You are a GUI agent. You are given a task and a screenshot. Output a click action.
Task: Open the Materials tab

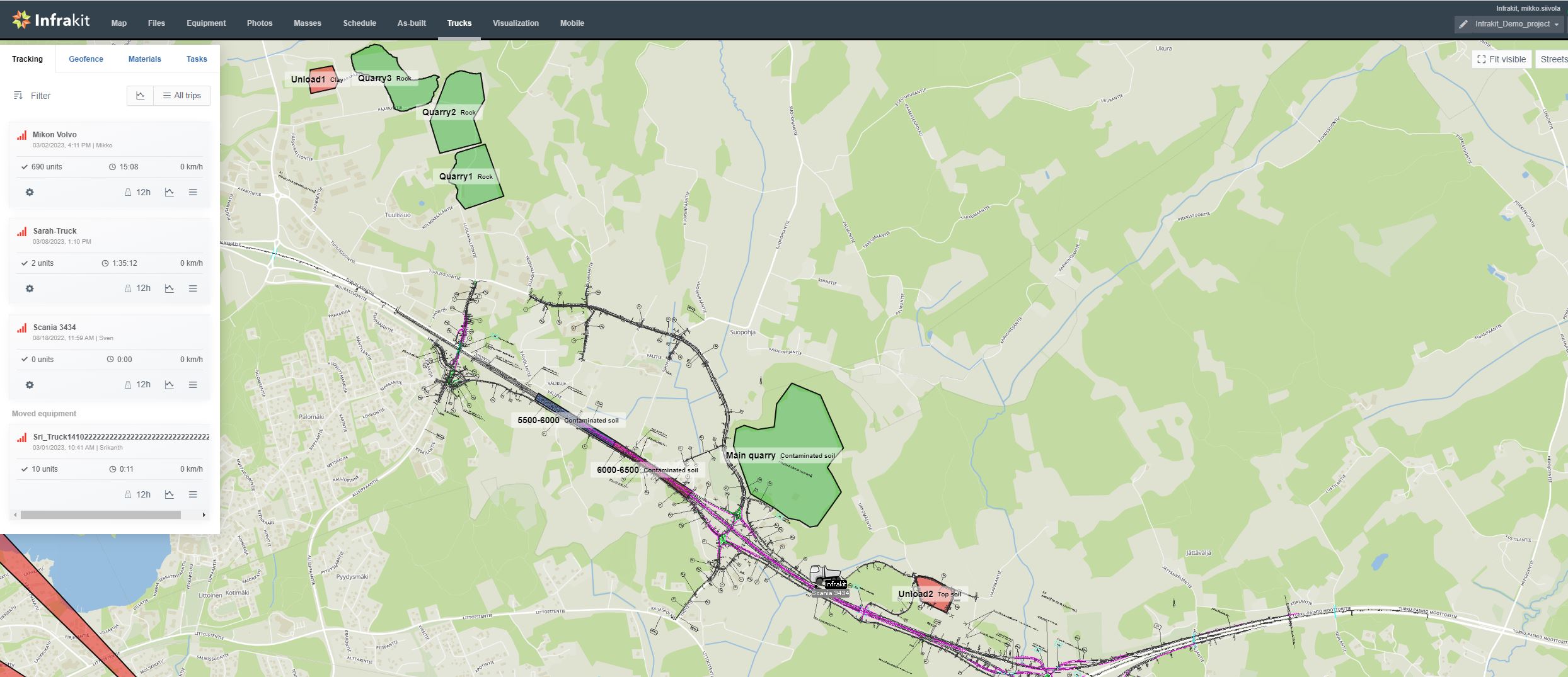click(145, 59)
